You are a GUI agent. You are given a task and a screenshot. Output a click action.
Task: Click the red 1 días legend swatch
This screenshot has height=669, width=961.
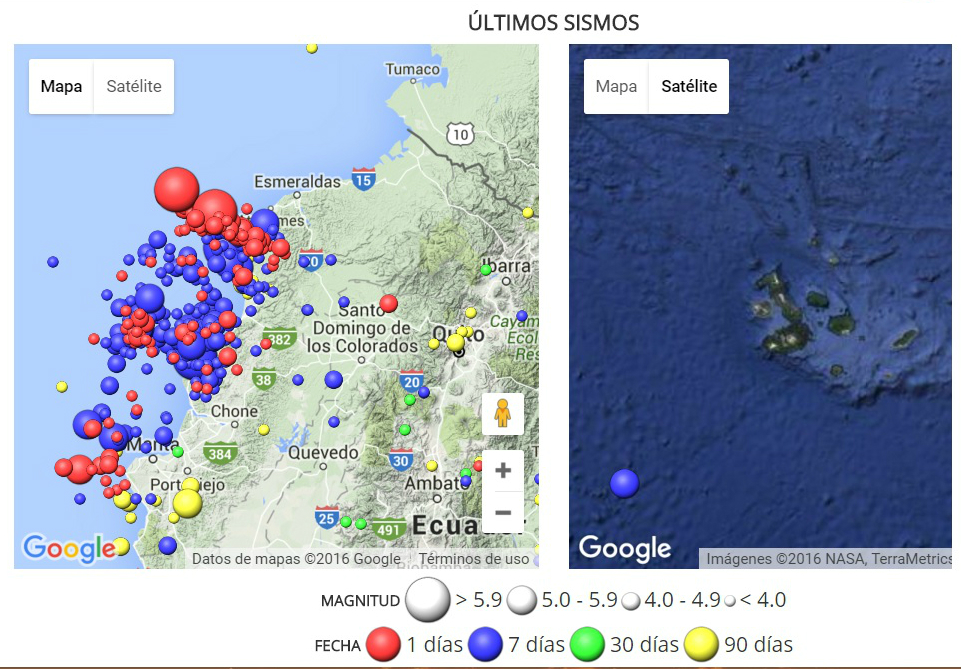pos(383,644)
